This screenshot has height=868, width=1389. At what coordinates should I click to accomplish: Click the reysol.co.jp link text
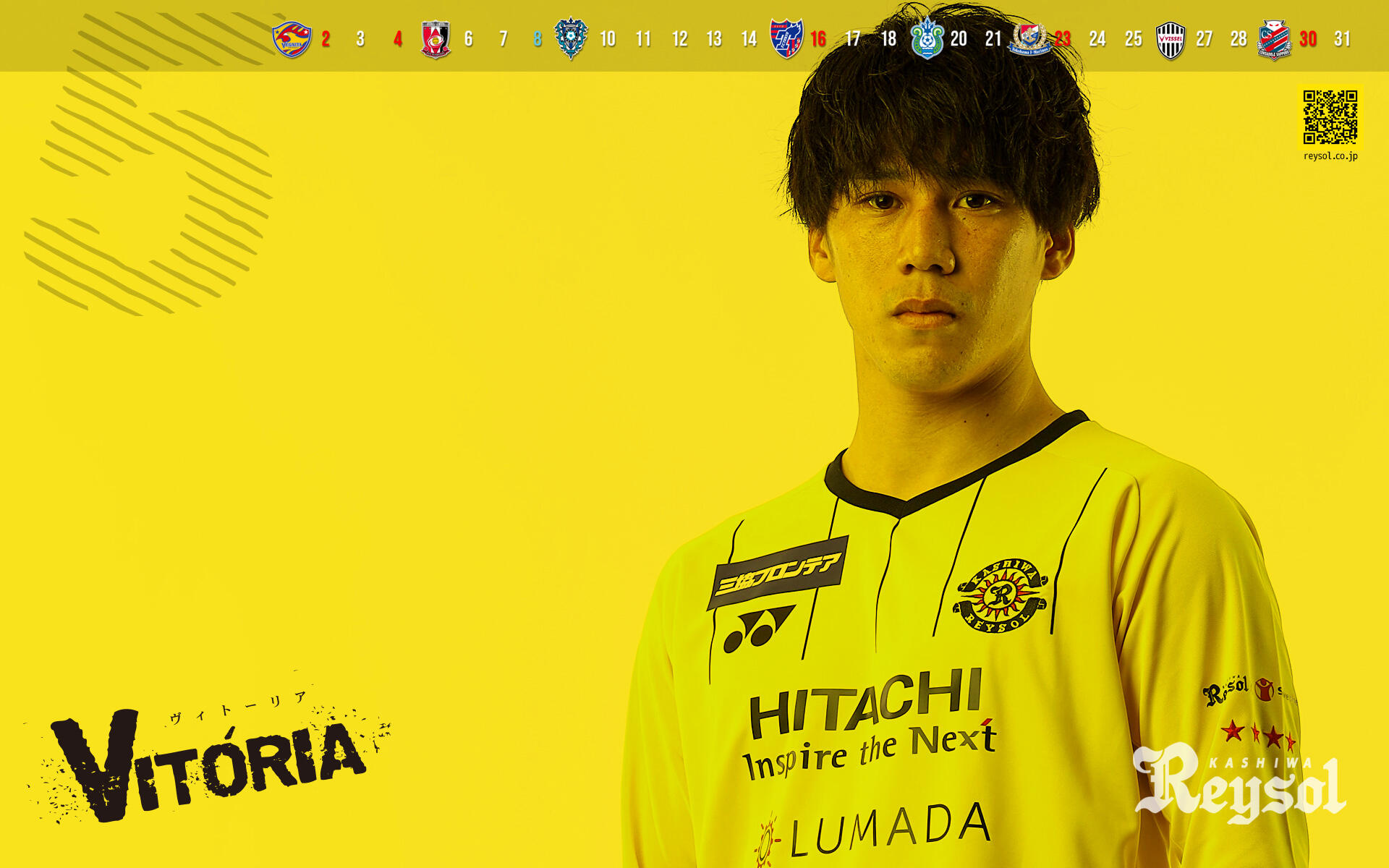pyautogui.click(x=1330, y=156)
